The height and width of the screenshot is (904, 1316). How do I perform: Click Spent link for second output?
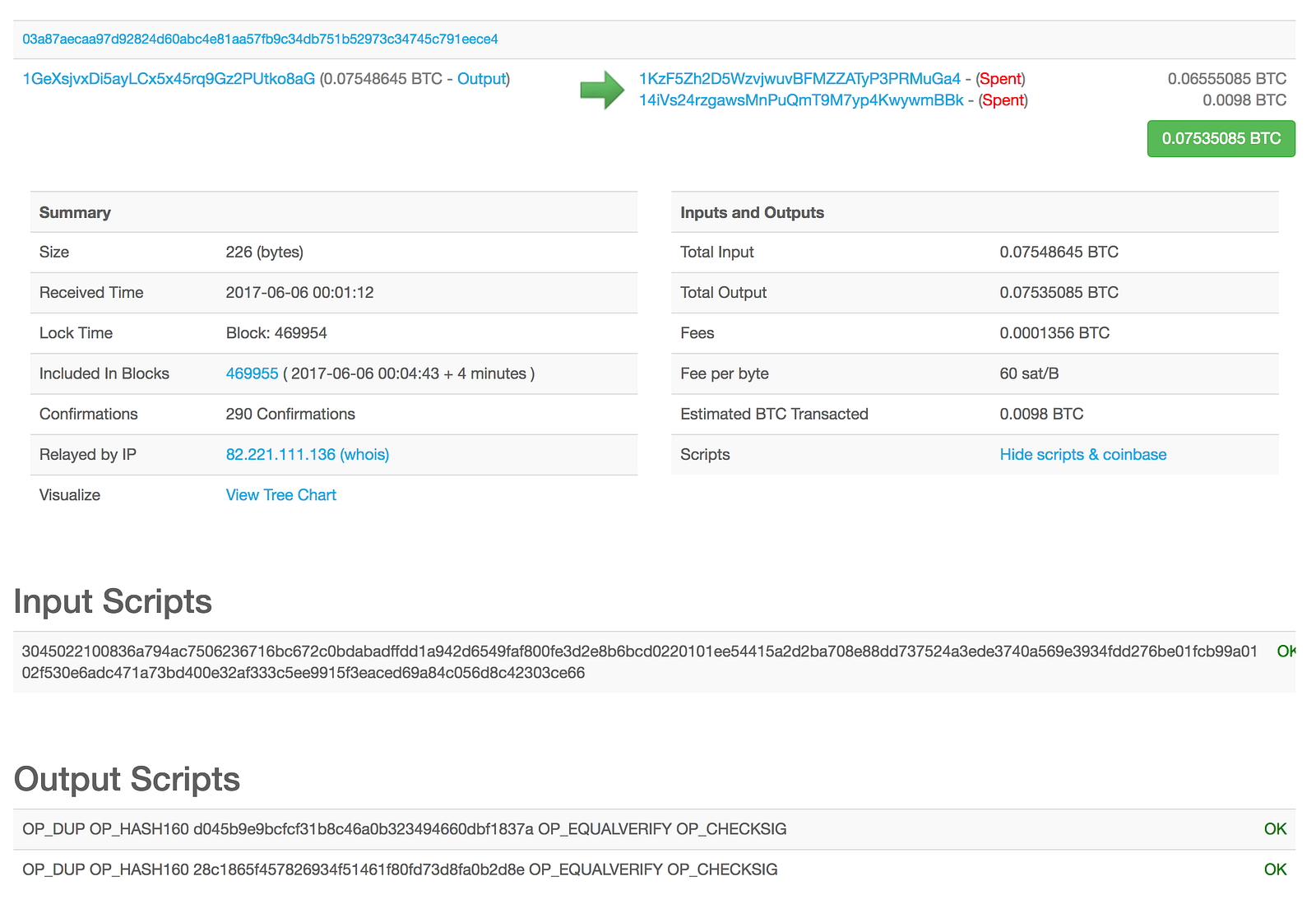[1003, 100]
